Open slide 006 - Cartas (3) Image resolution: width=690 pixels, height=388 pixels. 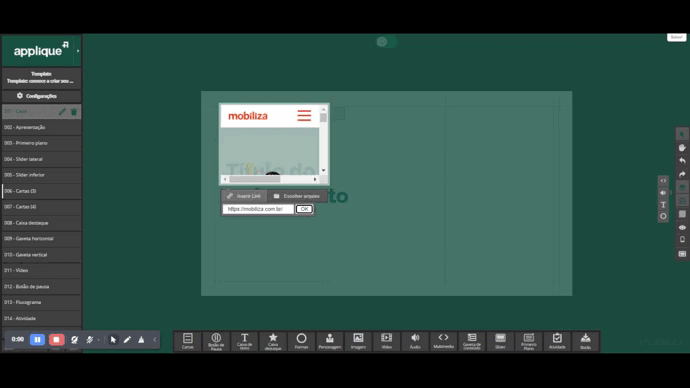point(41,191)
